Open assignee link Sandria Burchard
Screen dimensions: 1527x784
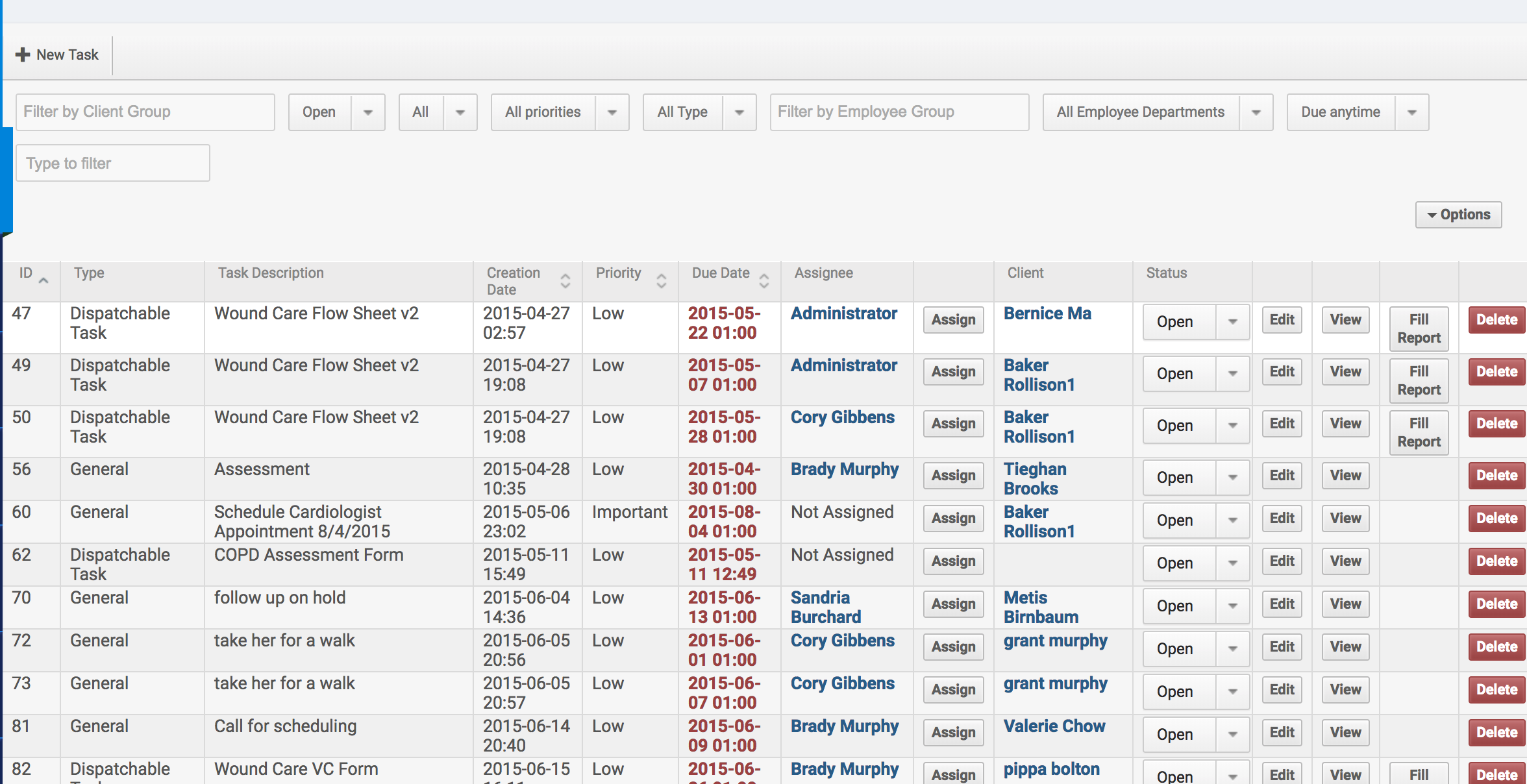click(x=825, y=607)
